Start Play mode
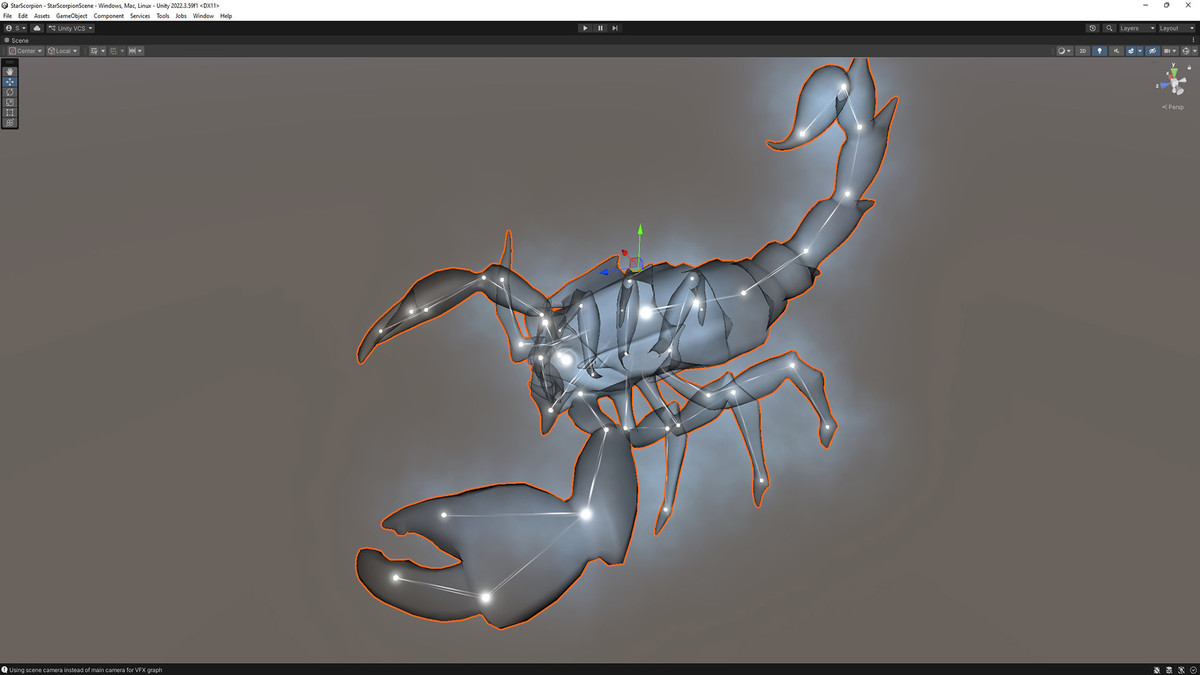 585,28
